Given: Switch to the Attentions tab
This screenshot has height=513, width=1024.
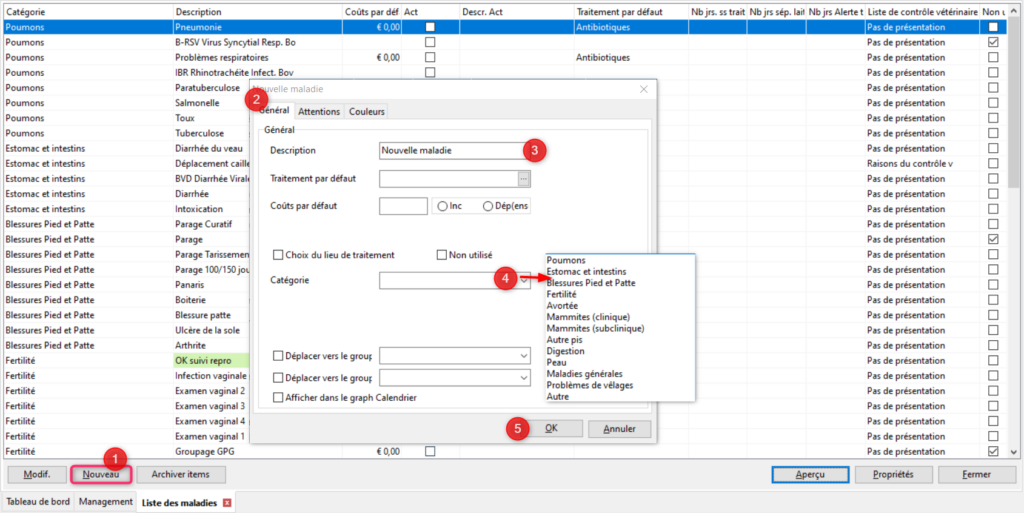Looking at the screenshot, I should click(x=319, y=111).
